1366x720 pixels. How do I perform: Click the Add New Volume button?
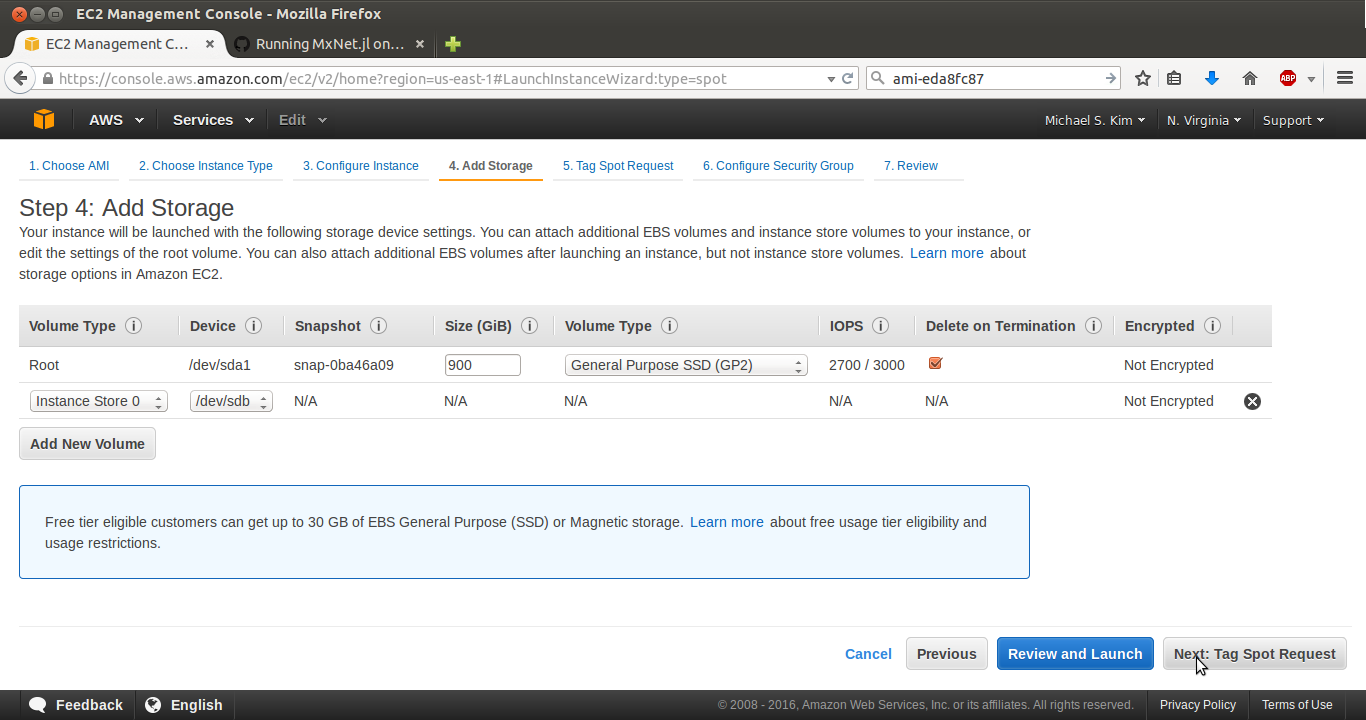pos(87,444)
